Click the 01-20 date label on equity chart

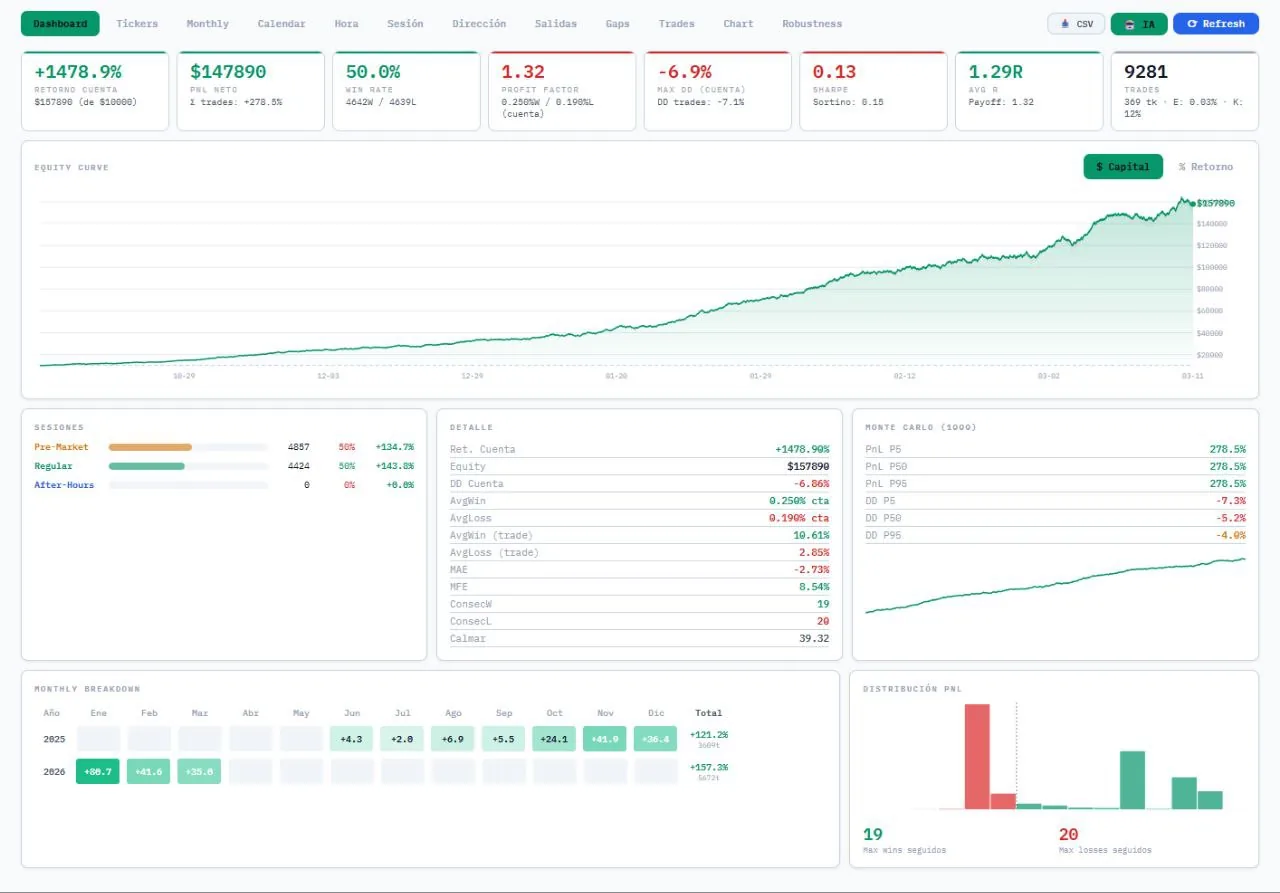(616, 376)
